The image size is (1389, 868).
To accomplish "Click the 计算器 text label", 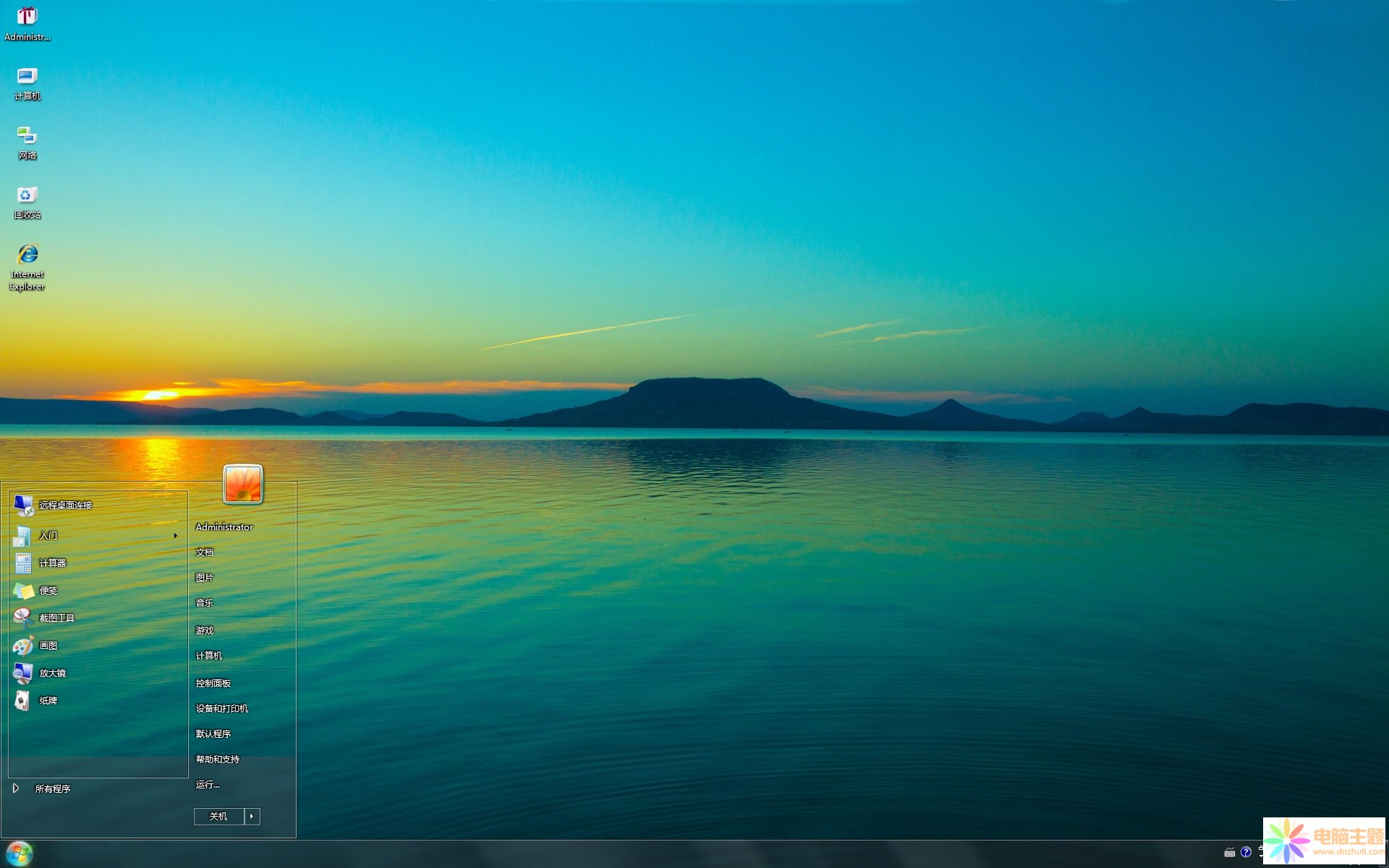I will (53, 563).
